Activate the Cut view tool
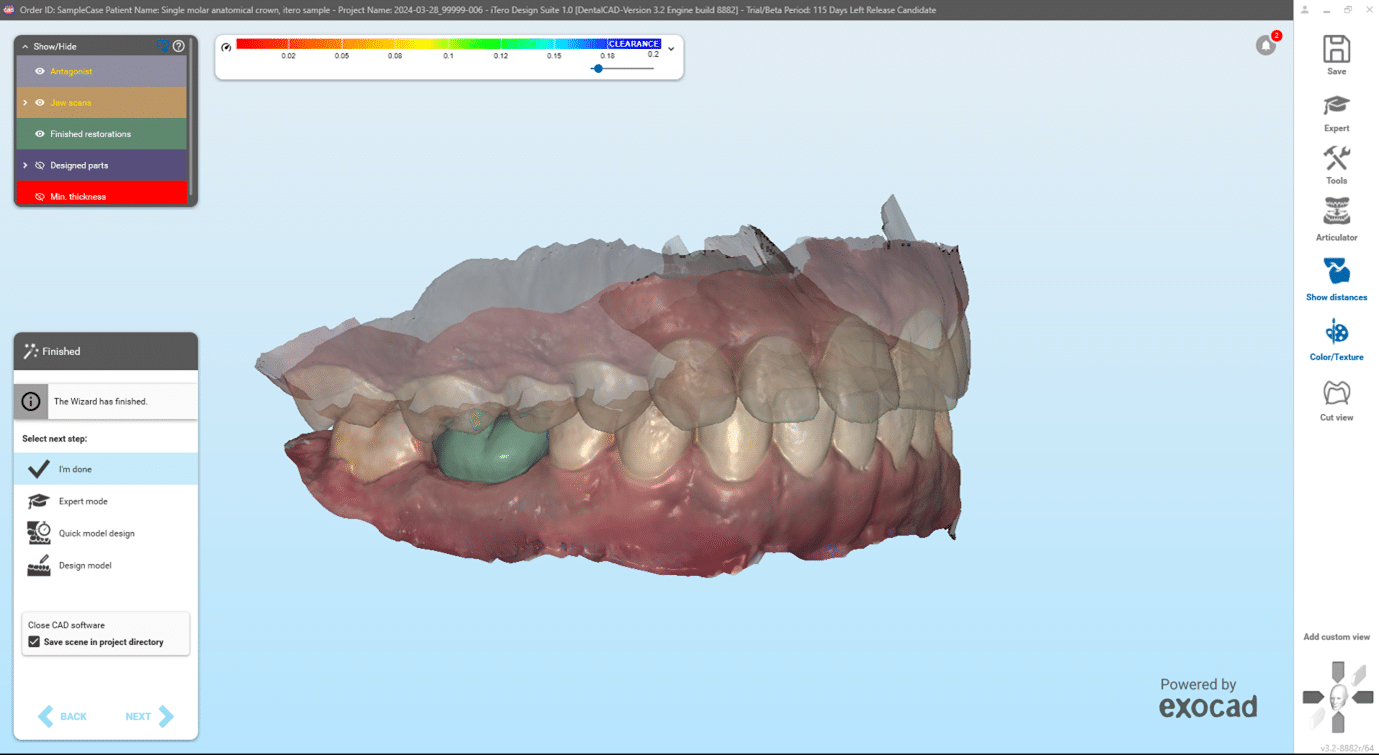 [x=1336, y=393]
